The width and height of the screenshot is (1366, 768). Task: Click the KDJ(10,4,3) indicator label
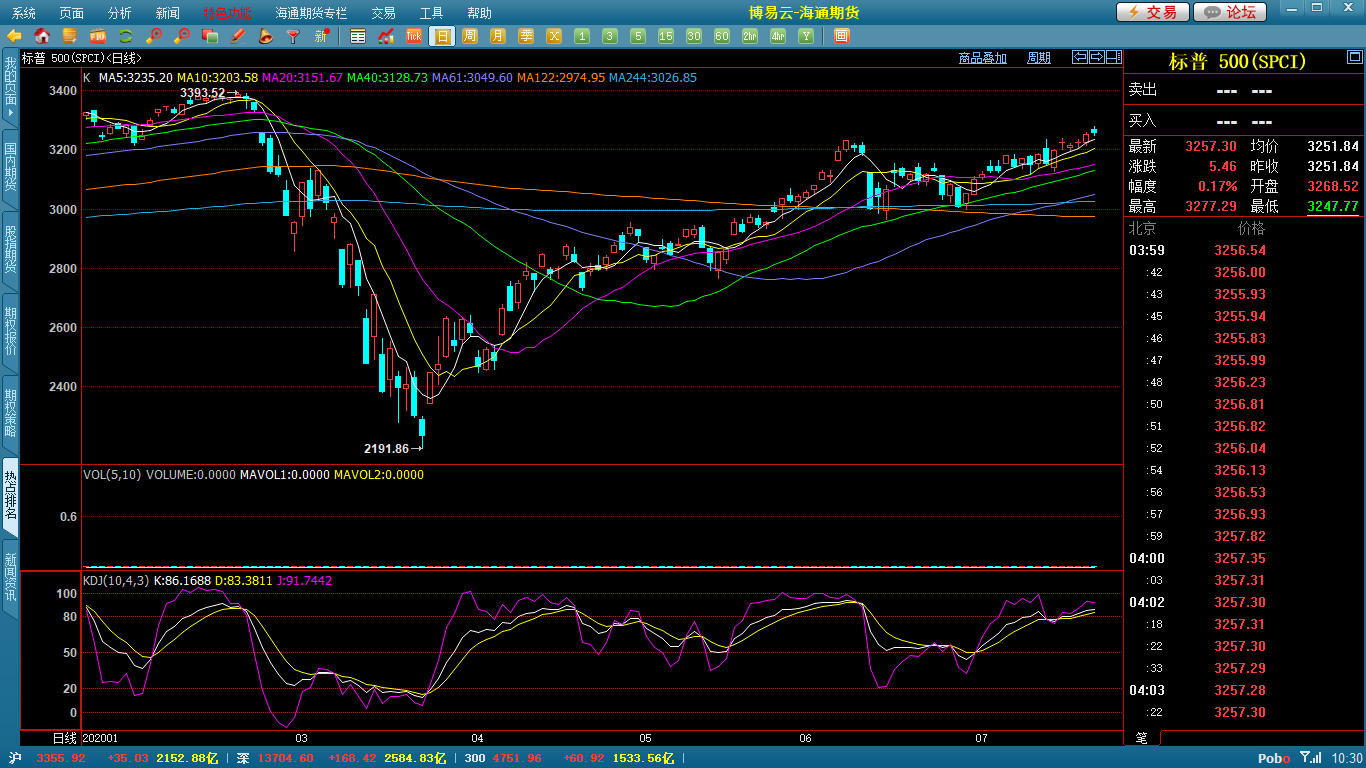(115, 580)
